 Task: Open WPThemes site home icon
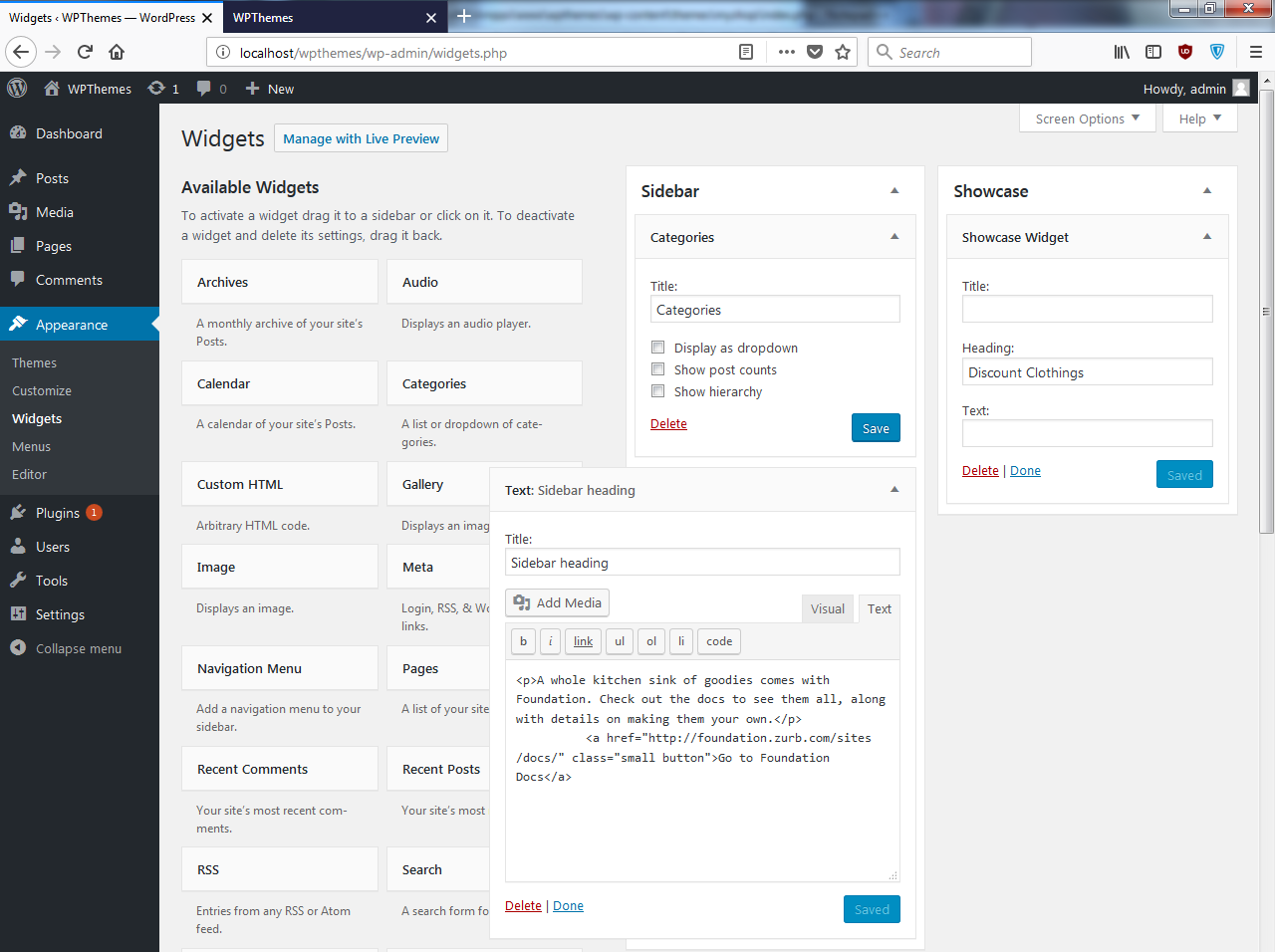click(x=52, y=89)
